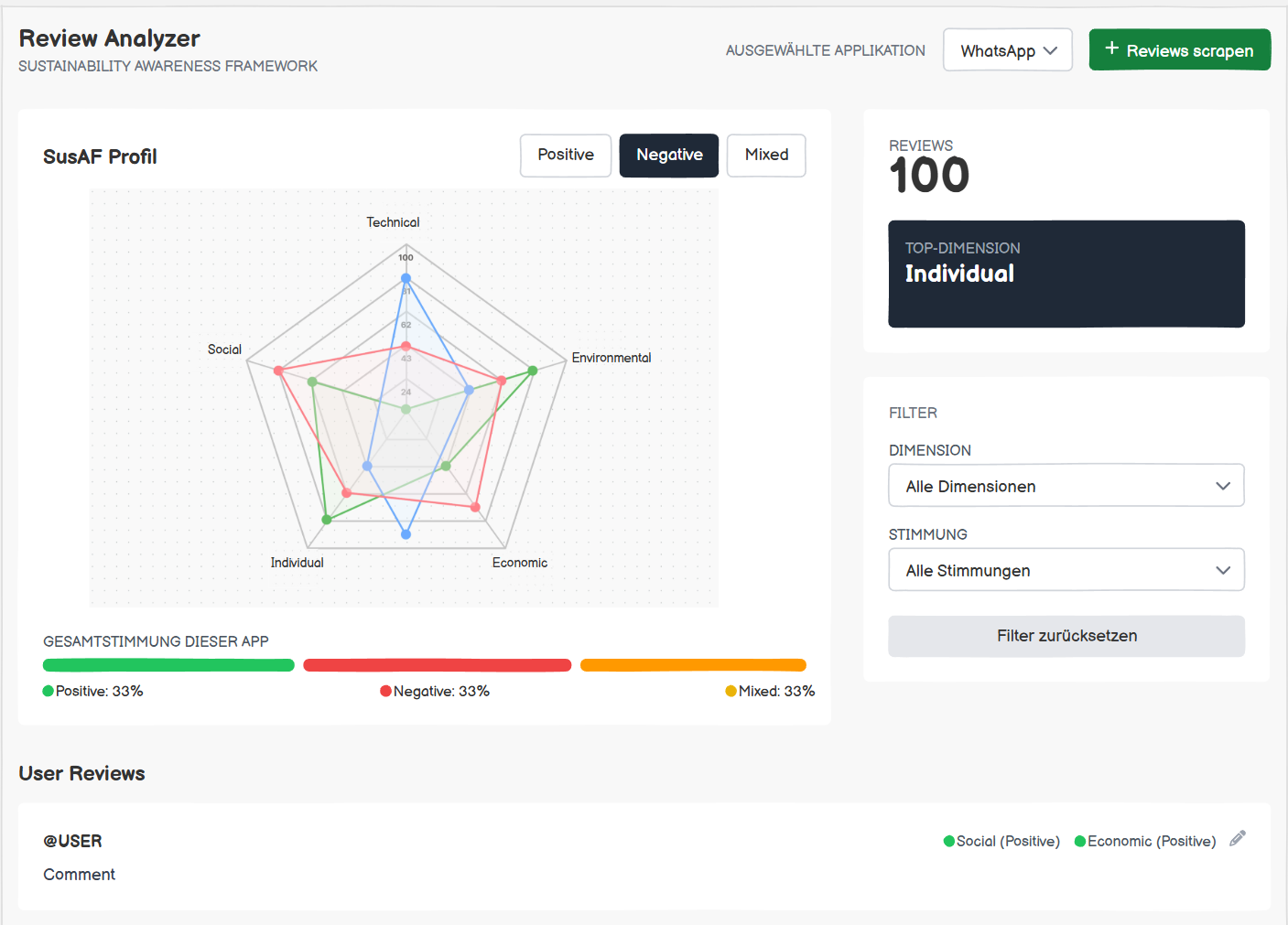Click the TOP-DIMENSION Individual card
Screen dimensions: 1288x925
pos(1066,274)
